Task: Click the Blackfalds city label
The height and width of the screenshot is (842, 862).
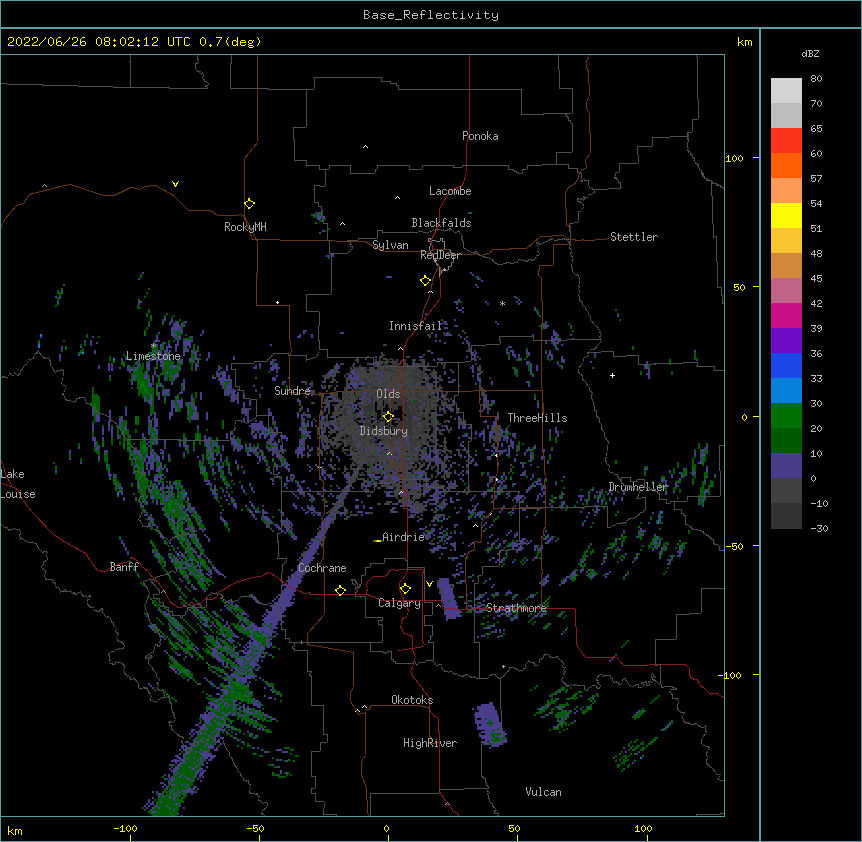Action: [441, 223]
